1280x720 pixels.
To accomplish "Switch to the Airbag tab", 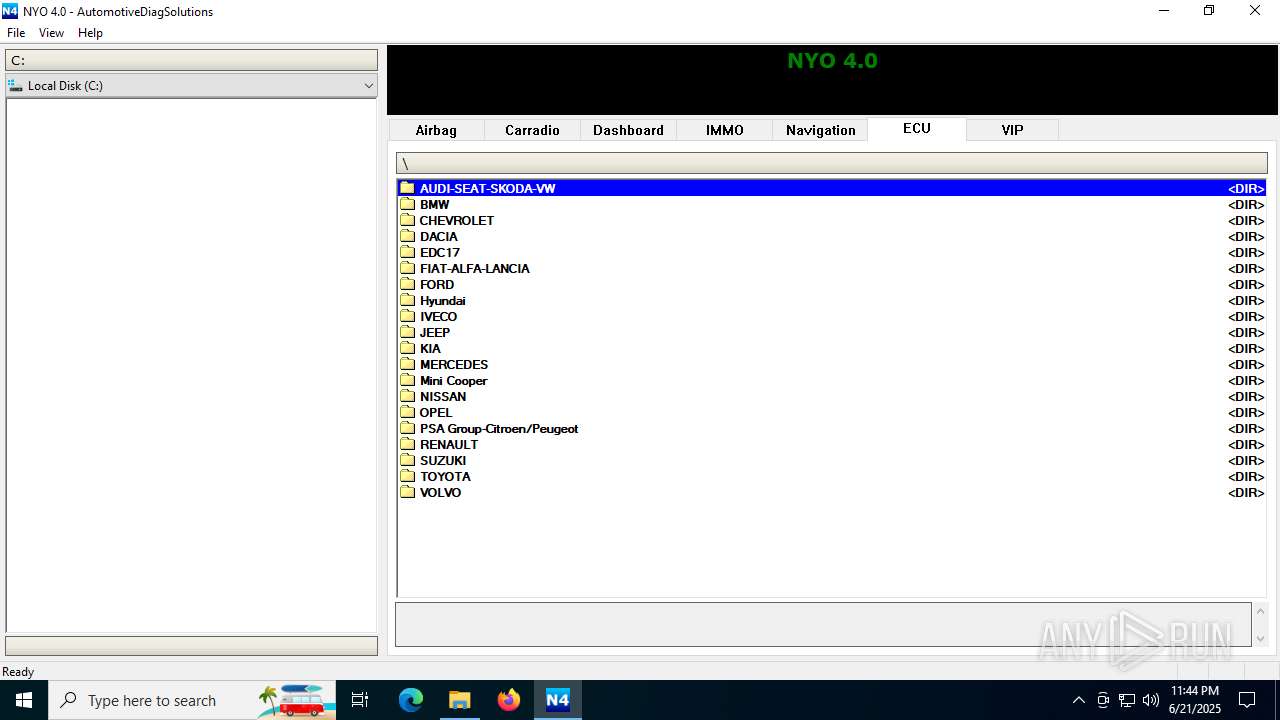I will 436,130.
